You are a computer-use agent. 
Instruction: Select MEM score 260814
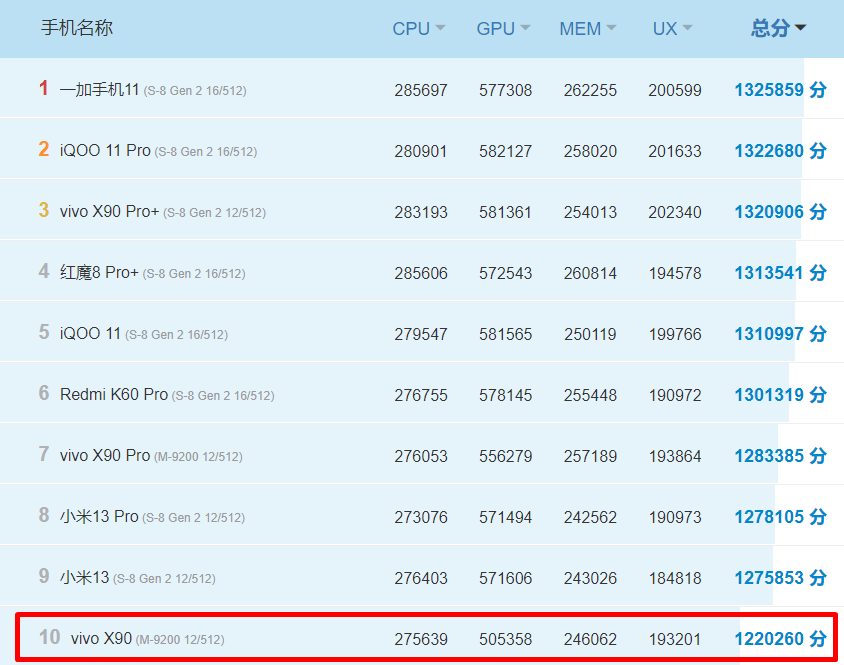[x=590, y=273]
